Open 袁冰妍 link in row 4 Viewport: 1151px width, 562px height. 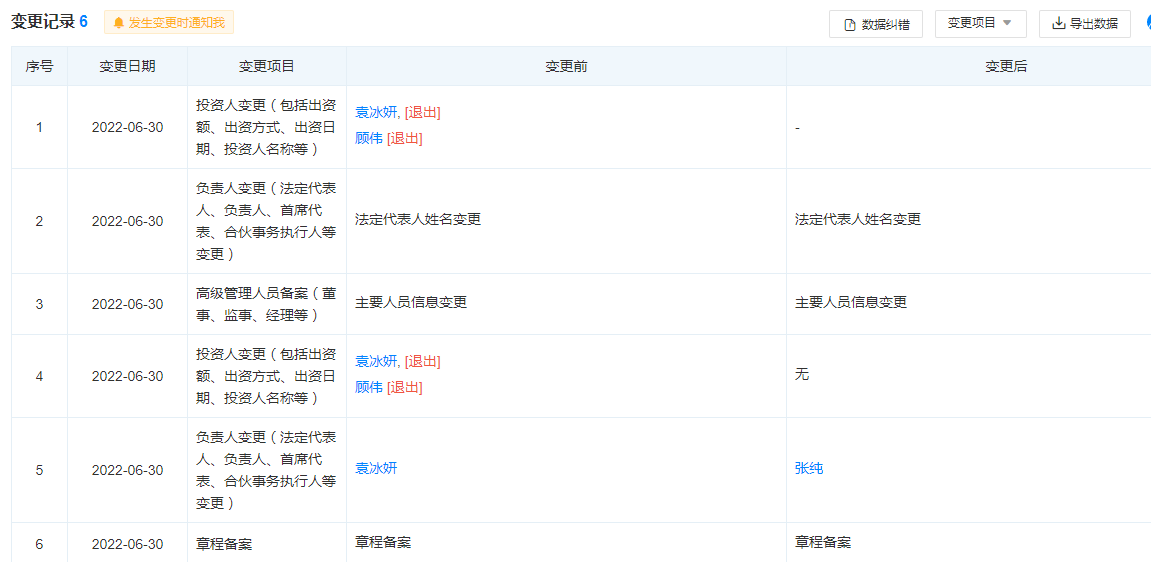coord(376,361)
